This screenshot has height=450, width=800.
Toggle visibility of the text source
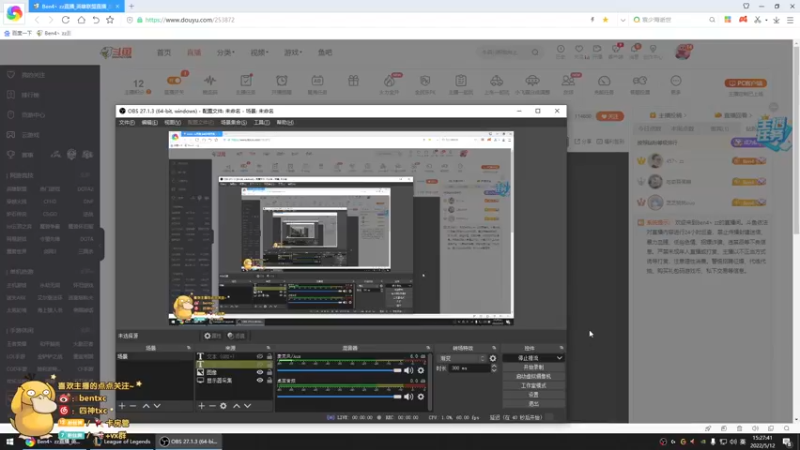point(260,357)
